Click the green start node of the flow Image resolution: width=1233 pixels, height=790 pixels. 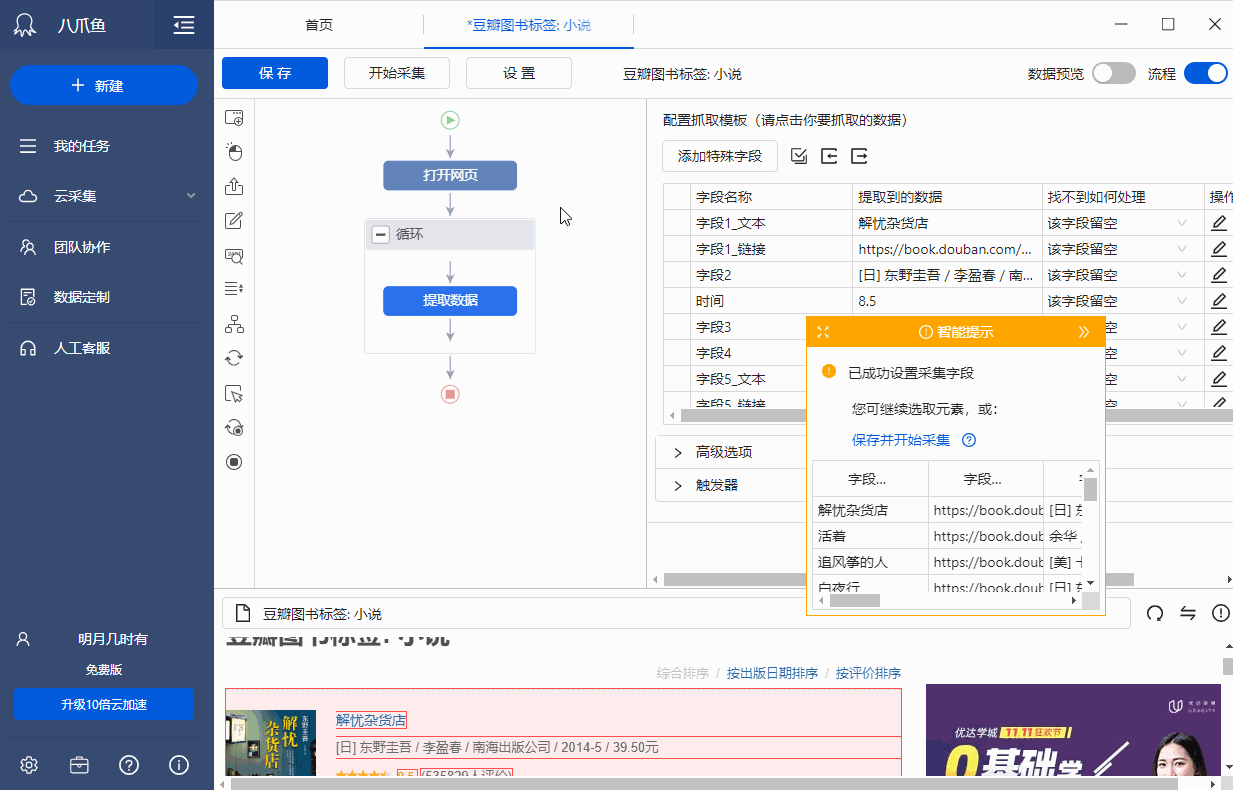click(x=450, y=120)
